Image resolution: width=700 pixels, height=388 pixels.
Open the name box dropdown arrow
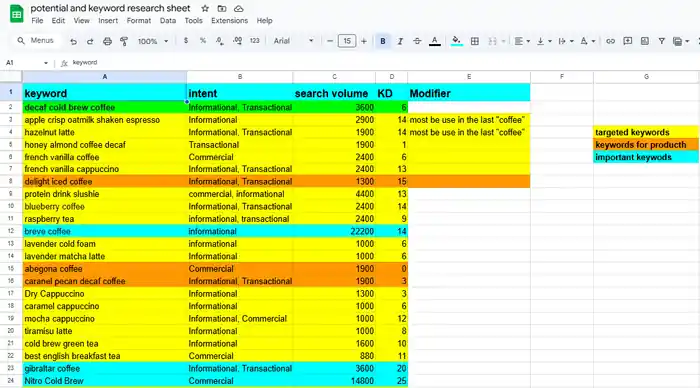[46, 63]
